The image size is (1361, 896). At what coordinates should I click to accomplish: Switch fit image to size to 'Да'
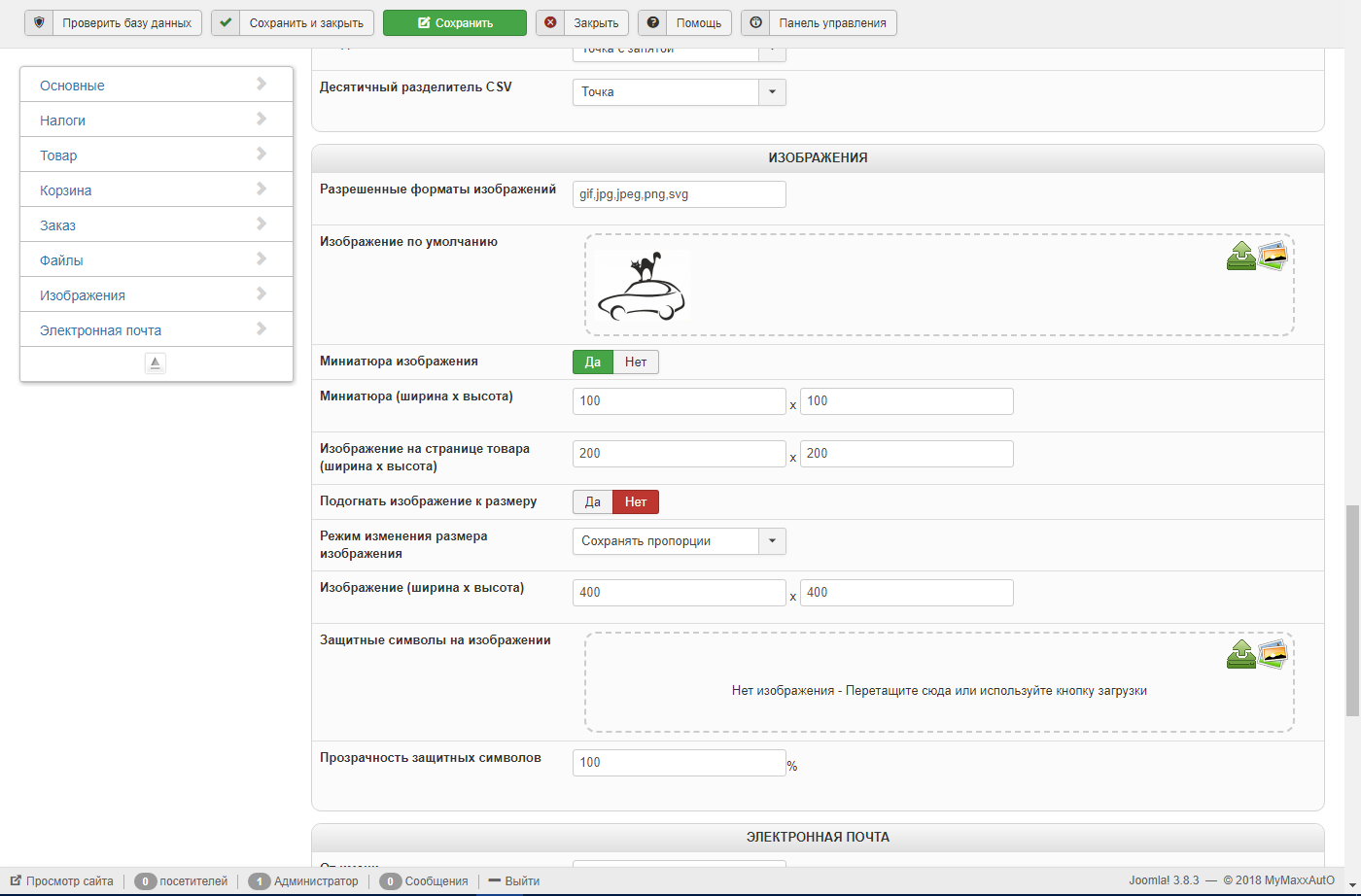593,502
